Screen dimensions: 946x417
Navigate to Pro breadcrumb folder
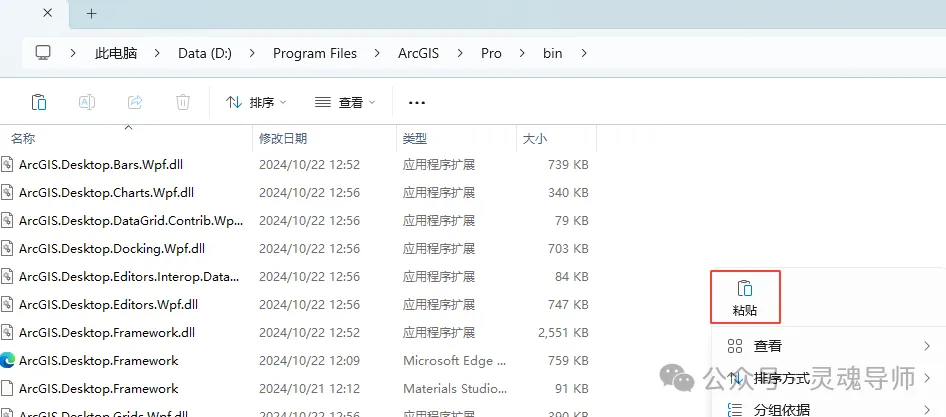point(491,53)
